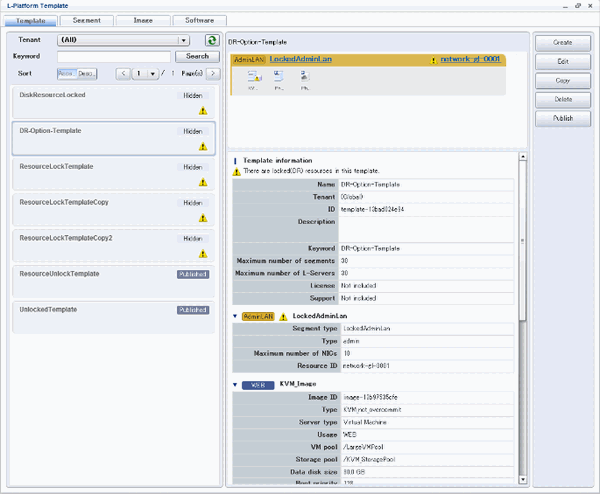Open the Tenant dropdown
Screen dimensions: 600x494
(183, 40)
